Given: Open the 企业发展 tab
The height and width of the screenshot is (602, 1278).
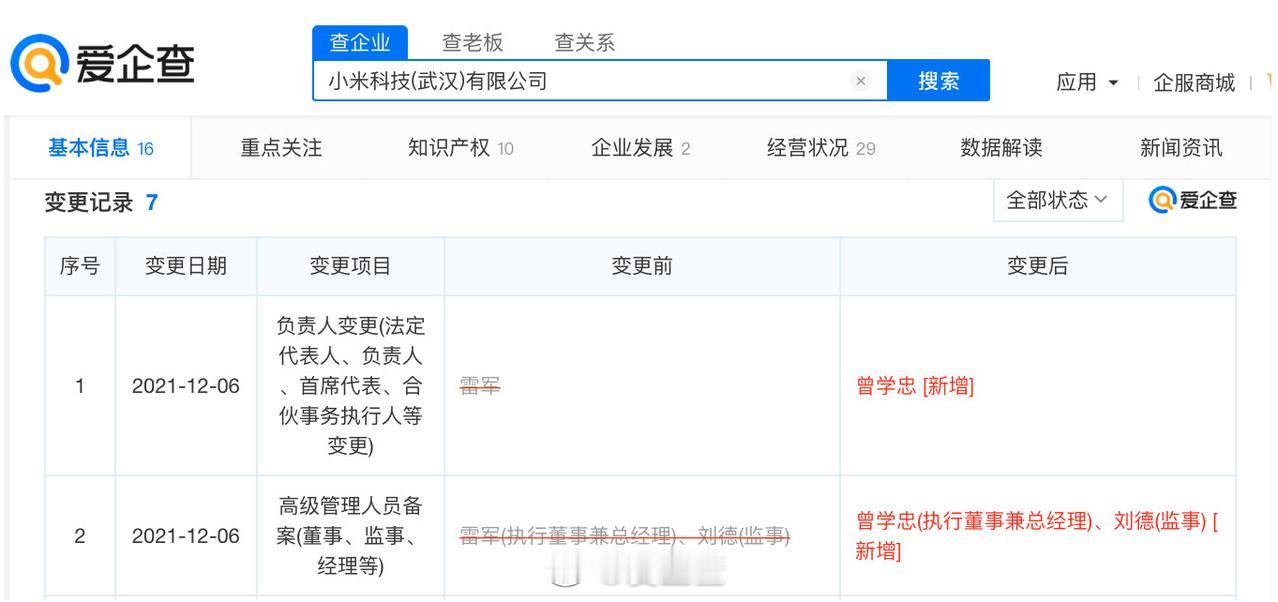Looking at the screenshot, I should point(641,148).
